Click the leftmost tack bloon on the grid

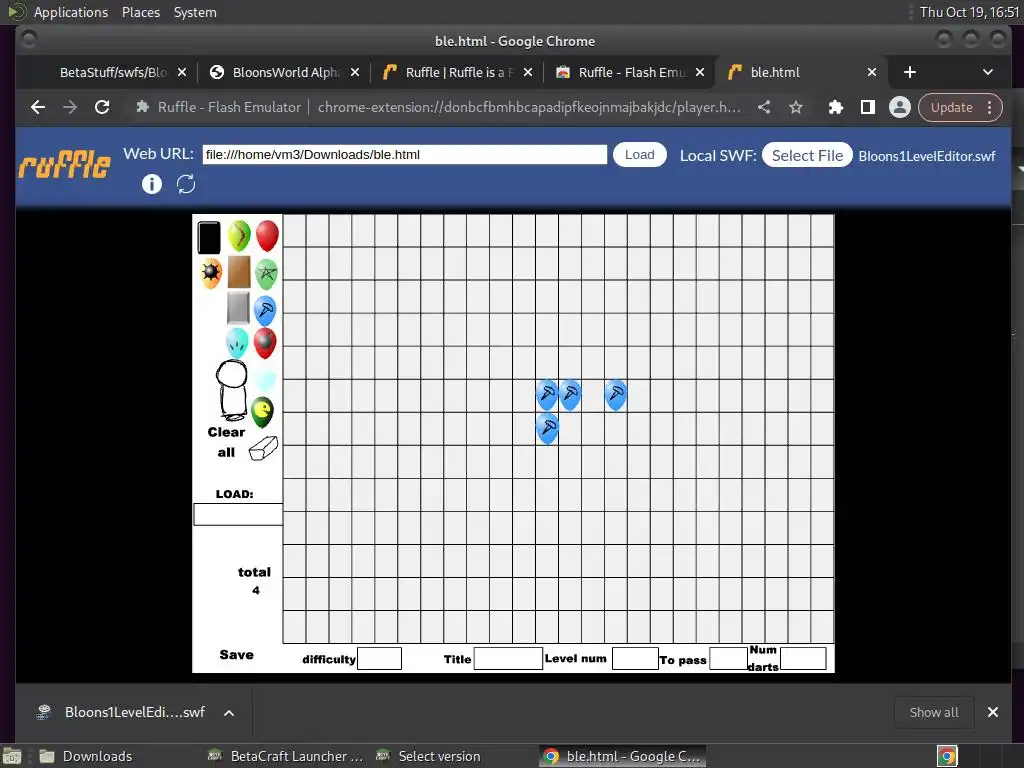click(x=547, y=395)
